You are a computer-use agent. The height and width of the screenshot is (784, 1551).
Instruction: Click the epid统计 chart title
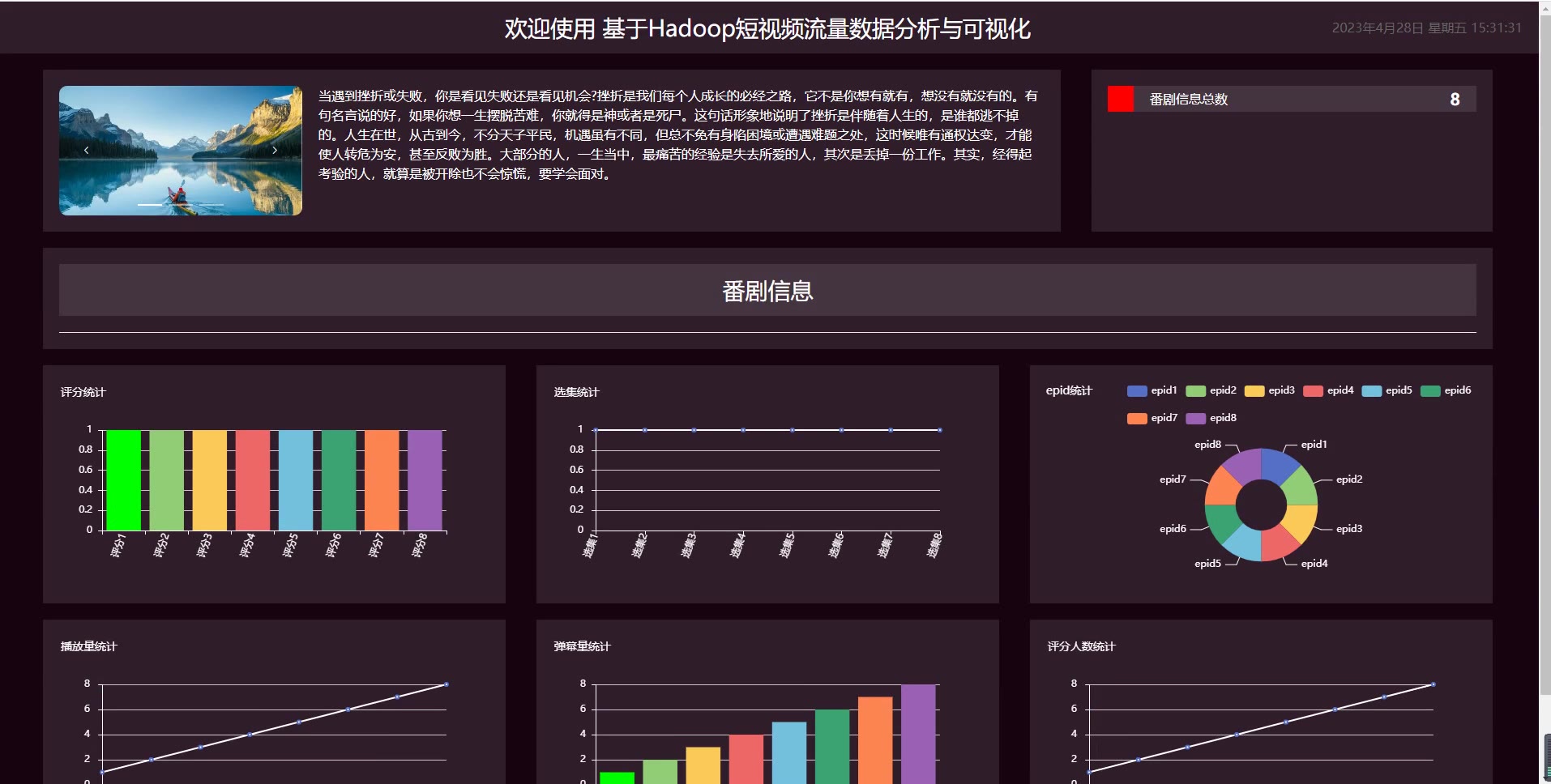(x=1069, y=390)
